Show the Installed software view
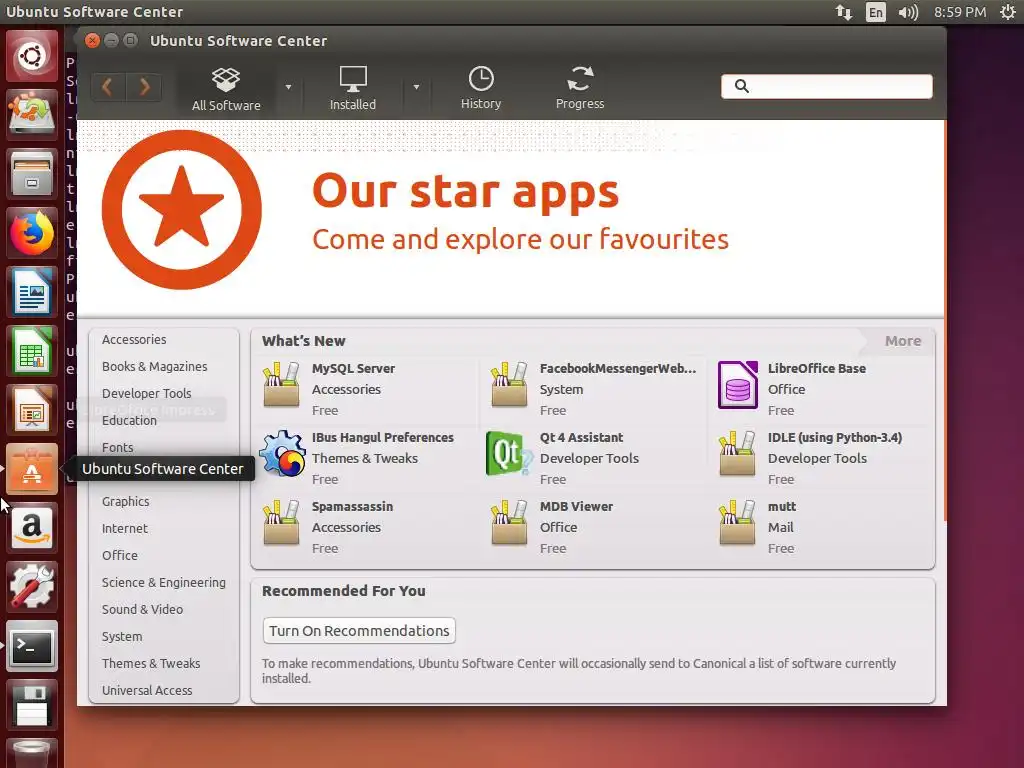Screen dimensions: 1024x768 coord(353,89)
